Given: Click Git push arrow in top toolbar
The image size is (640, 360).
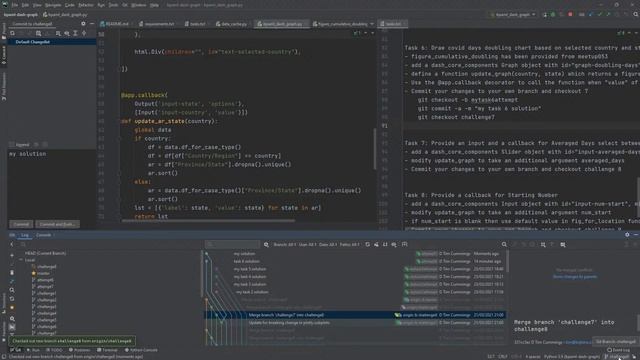Looking at the screenshot, I should pyautogui.click(x=608, y=14).
